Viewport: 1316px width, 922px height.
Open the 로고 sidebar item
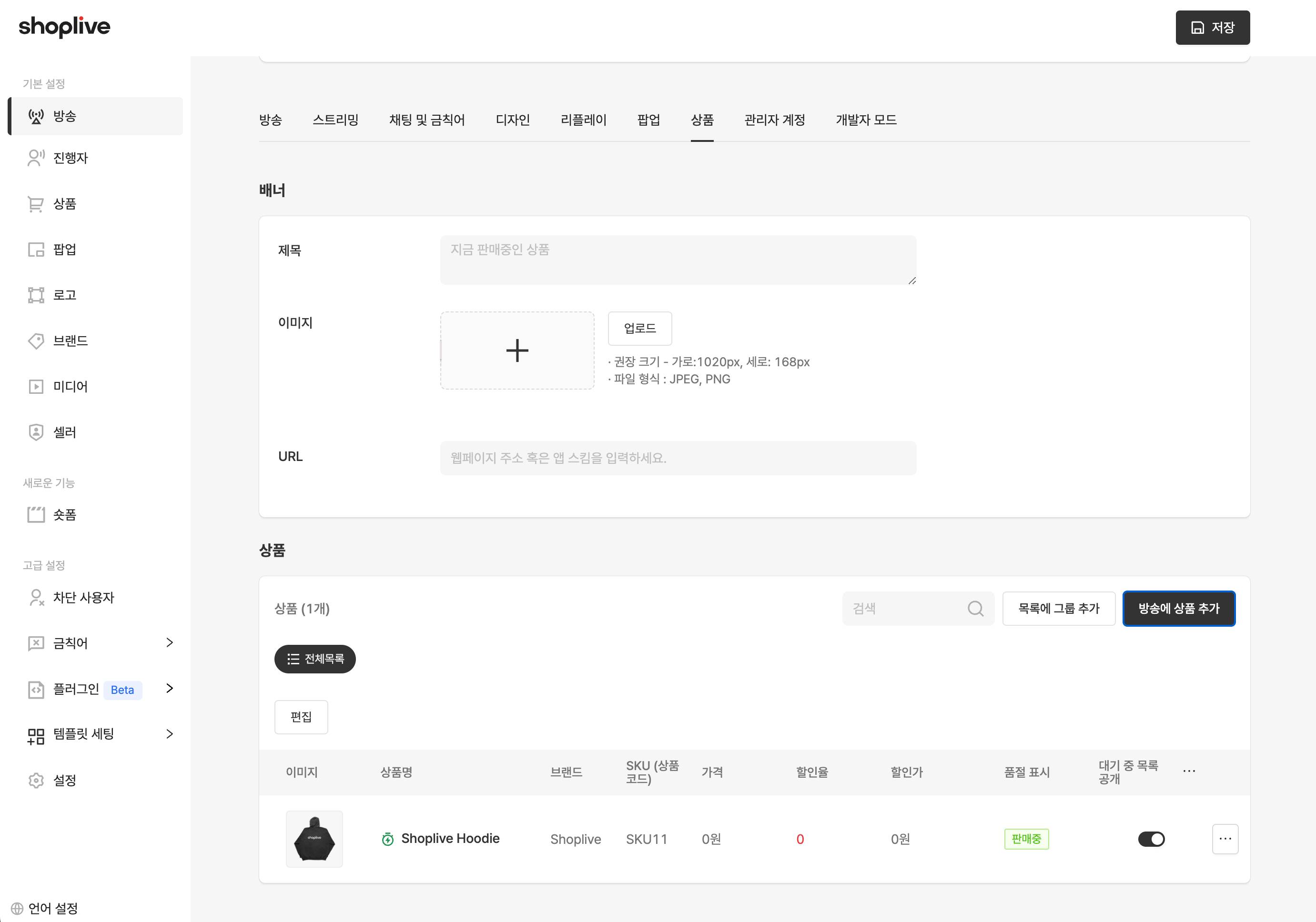[95, 295]
